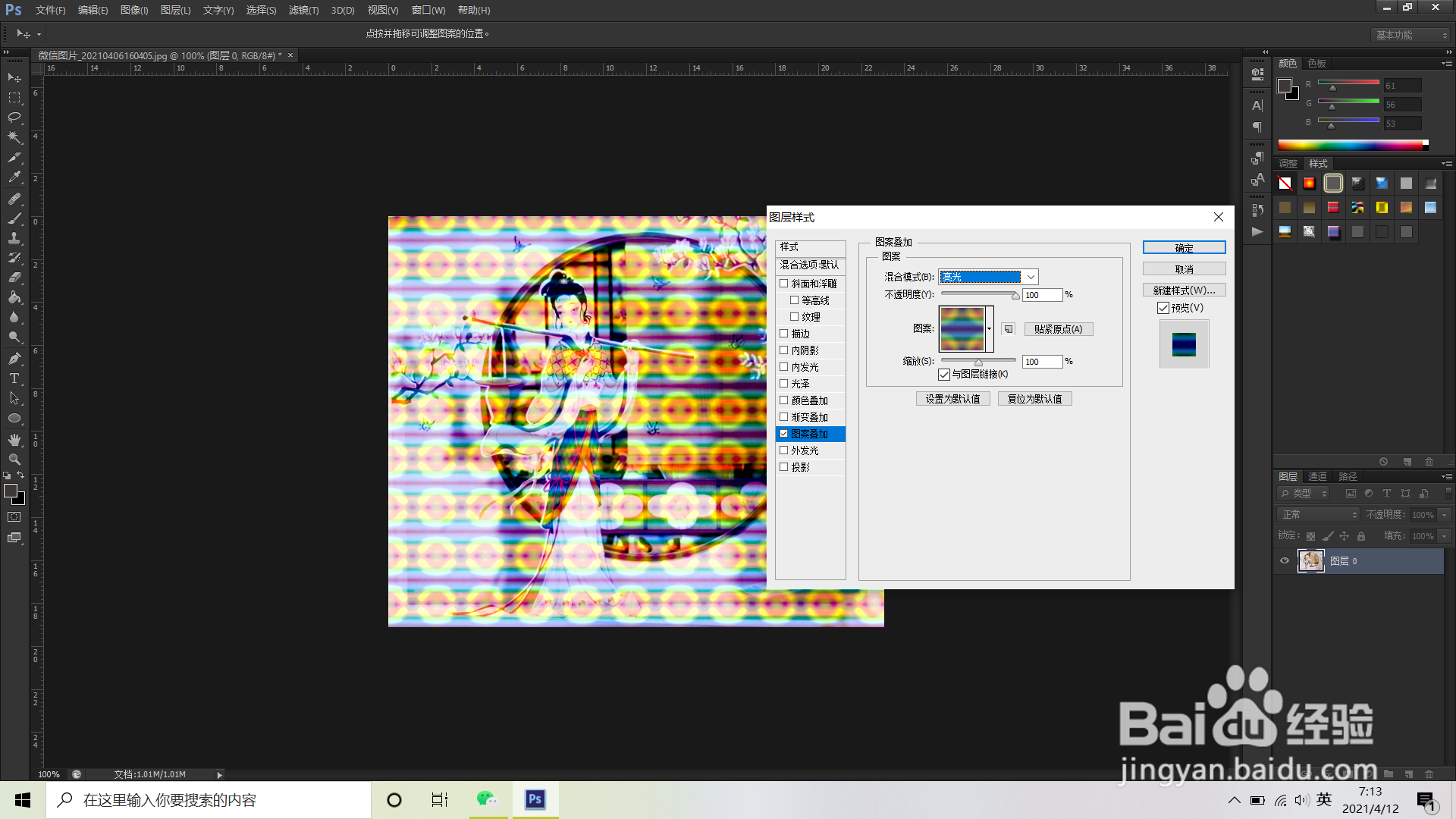Image resolution: width=1456 pixels, height=819 pixels.
Task: Hide 图层 0 with eye icon
Action: click(x=1285, y=561)
